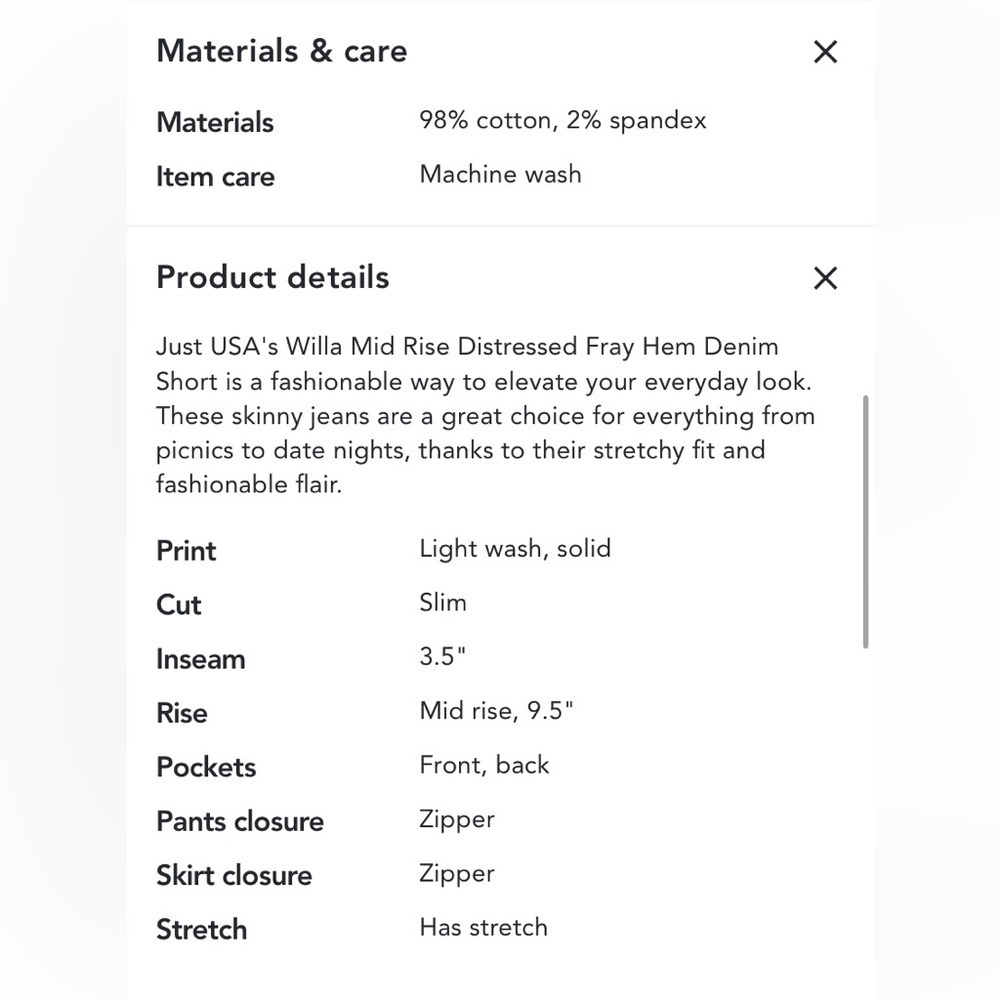The height and width of the screenshot is (1000, 1000).
Task: Close the Product details section X icon
Action: click(825, 278)
